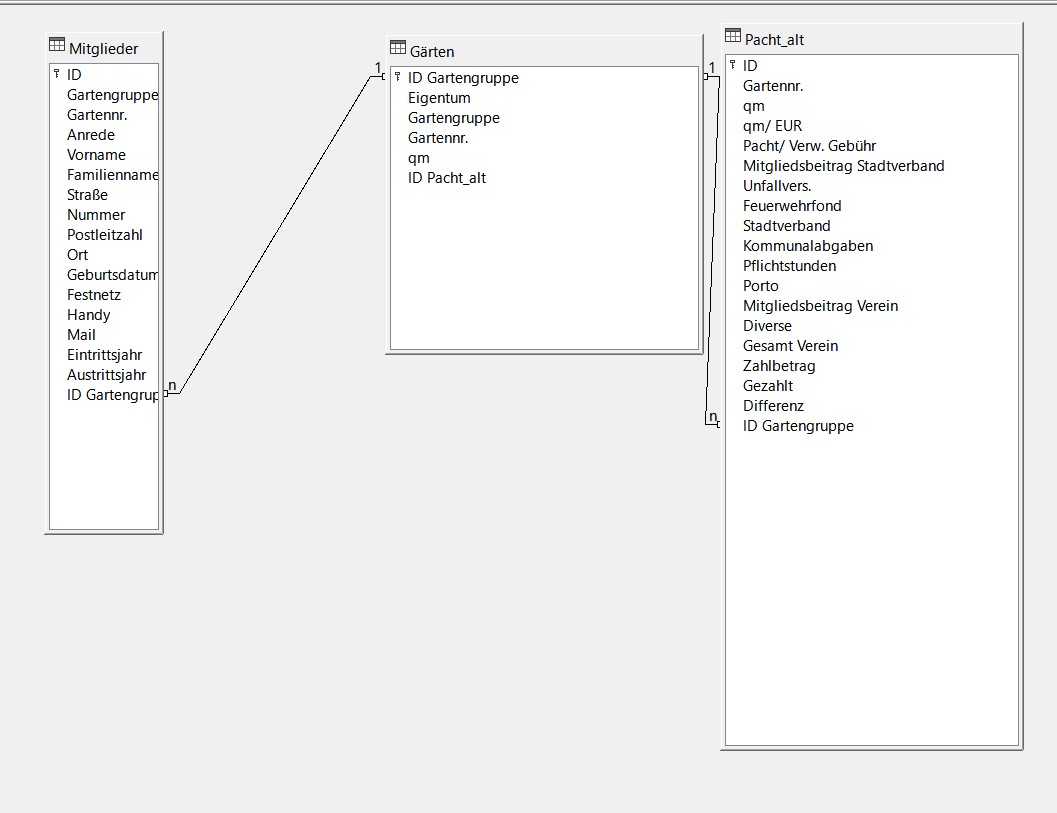Select the qm/ EUR field in Pacht_alt
Viewport: 1057px width, 813px height.
click(777, 125)
